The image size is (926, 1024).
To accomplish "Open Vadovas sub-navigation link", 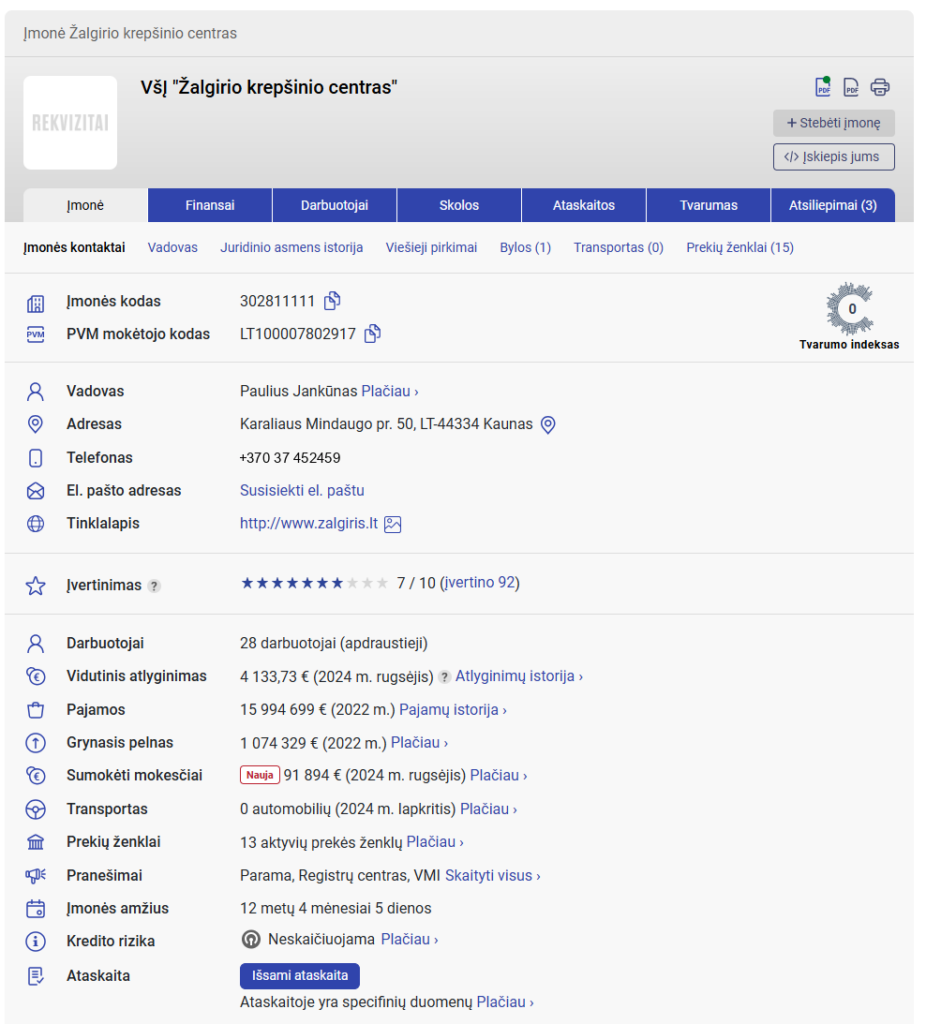I will click(x=172, y=248).
